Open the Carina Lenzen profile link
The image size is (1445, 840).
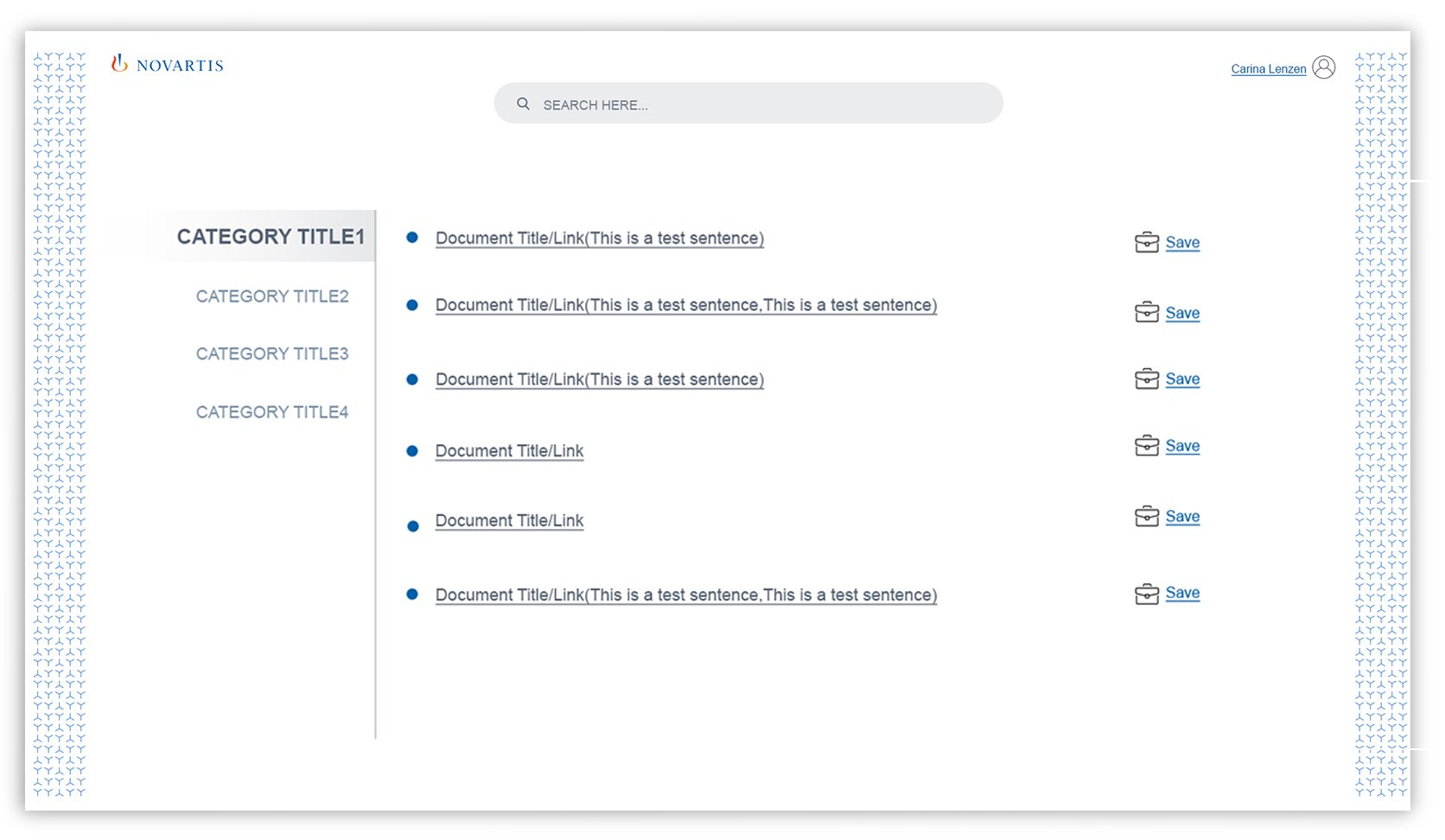[x=1268, y=69]
